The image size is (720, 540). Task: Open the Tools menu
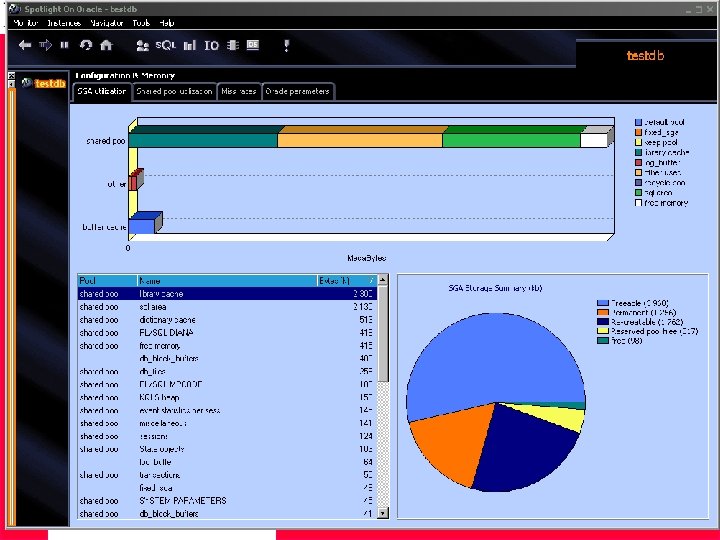pos(141,23)
